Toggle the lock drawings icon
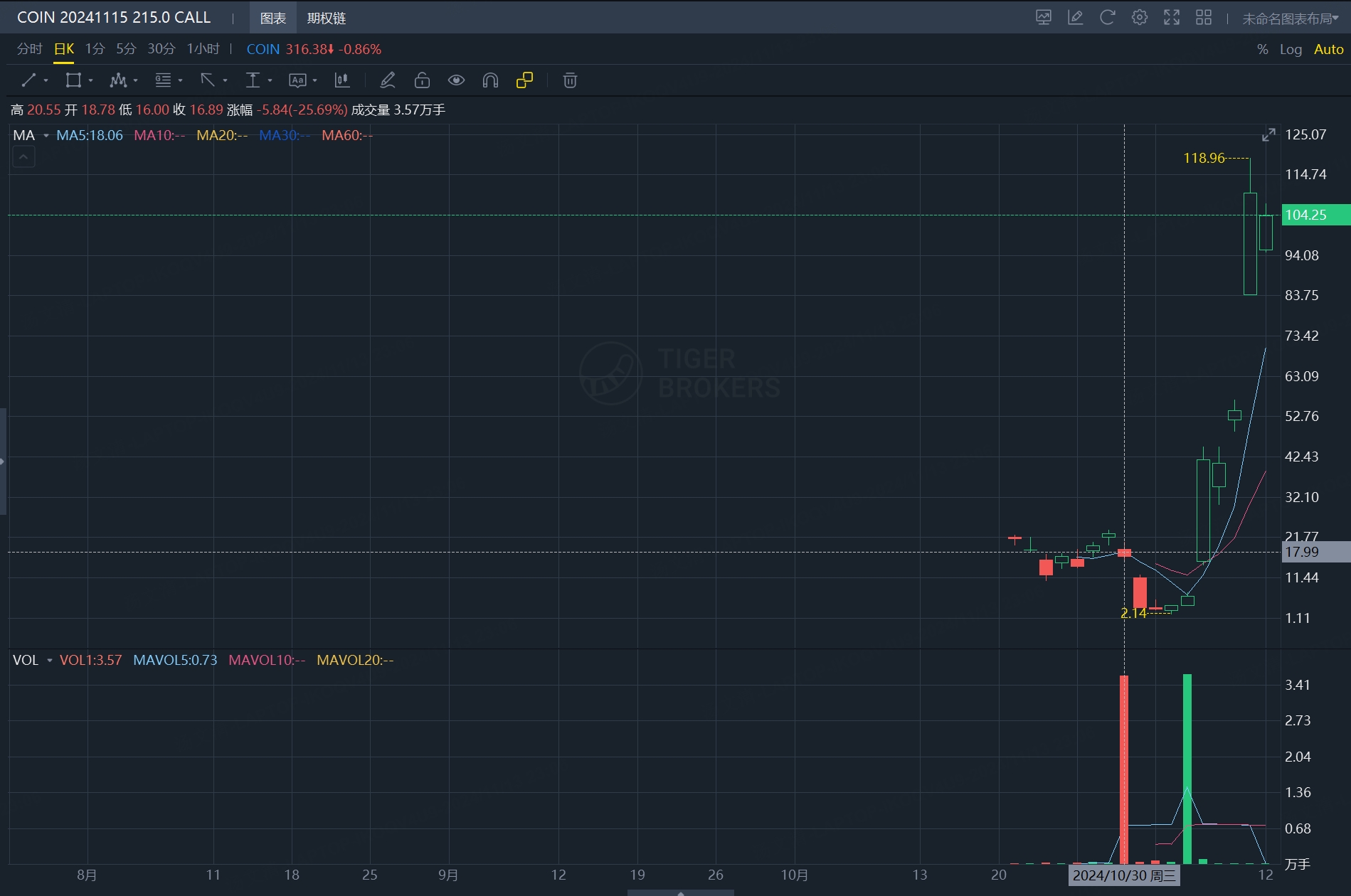1351x896 pixels. click(422, 80)
